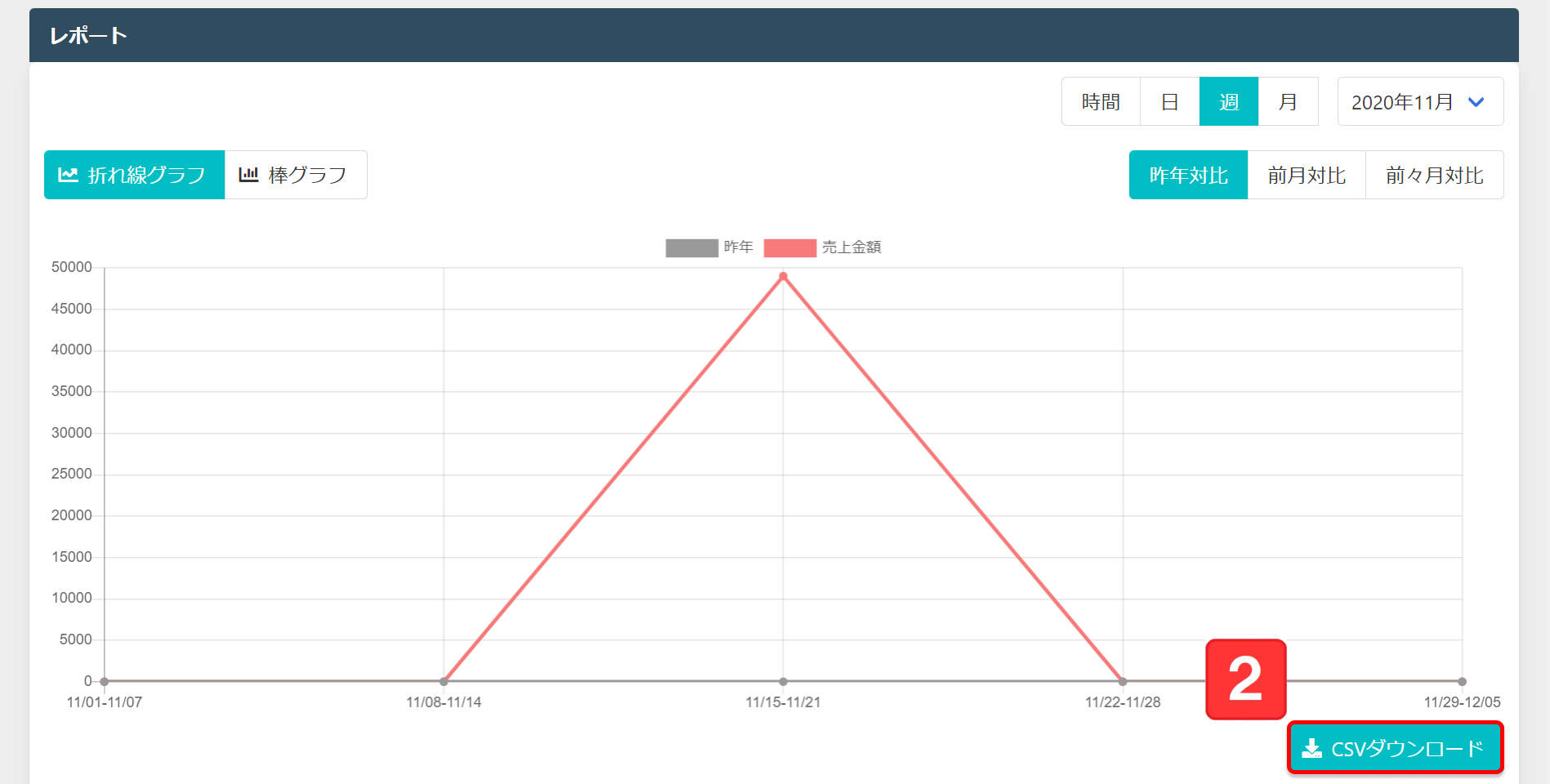This screenshot has width=1550, height=784.
Task: Click the 50000 y-axis label
Action: tap(72, 267)
